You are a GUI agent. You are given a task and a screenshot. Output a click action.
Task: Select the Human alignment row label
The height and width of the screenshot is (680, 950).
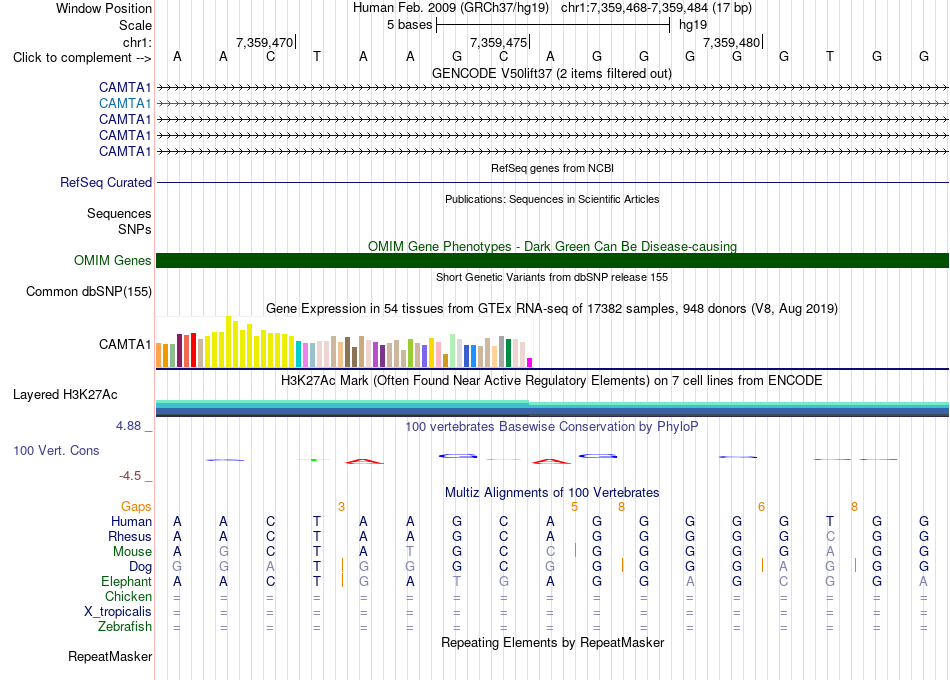131,522
